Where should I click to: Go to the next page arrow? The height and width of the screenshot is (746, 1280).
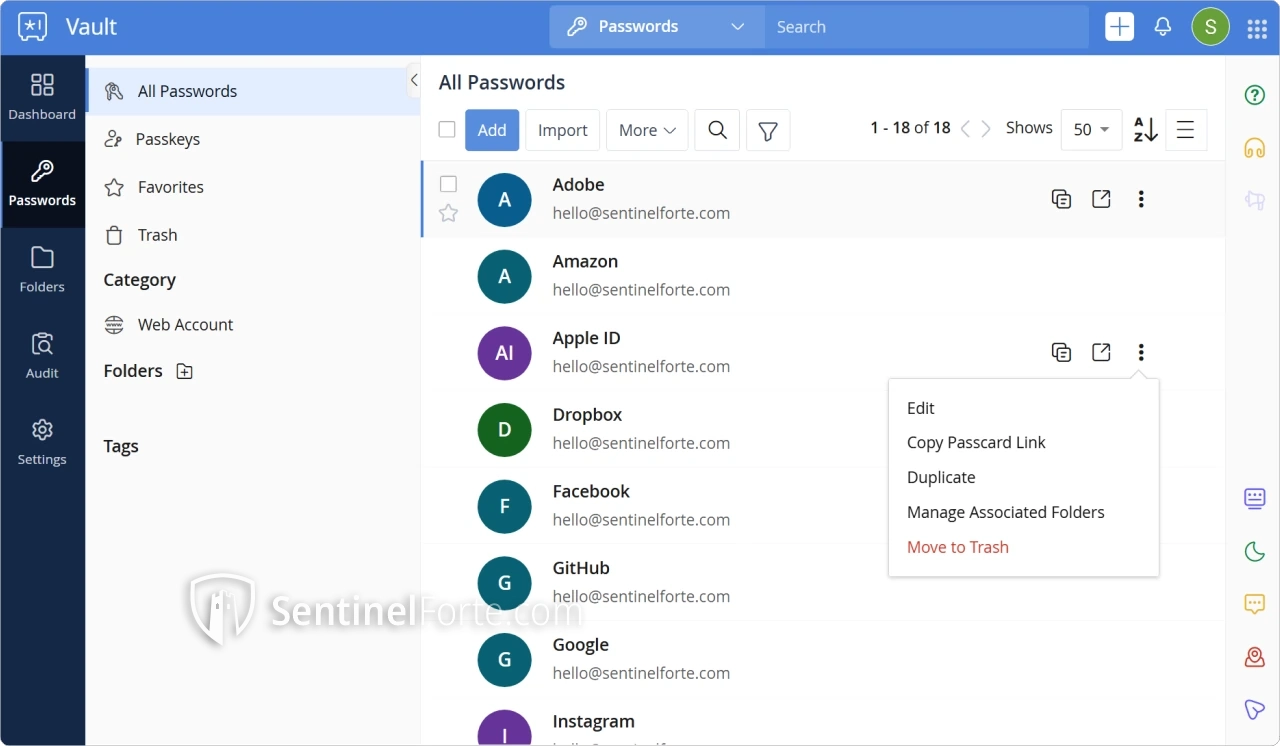[x=986, y=129]
